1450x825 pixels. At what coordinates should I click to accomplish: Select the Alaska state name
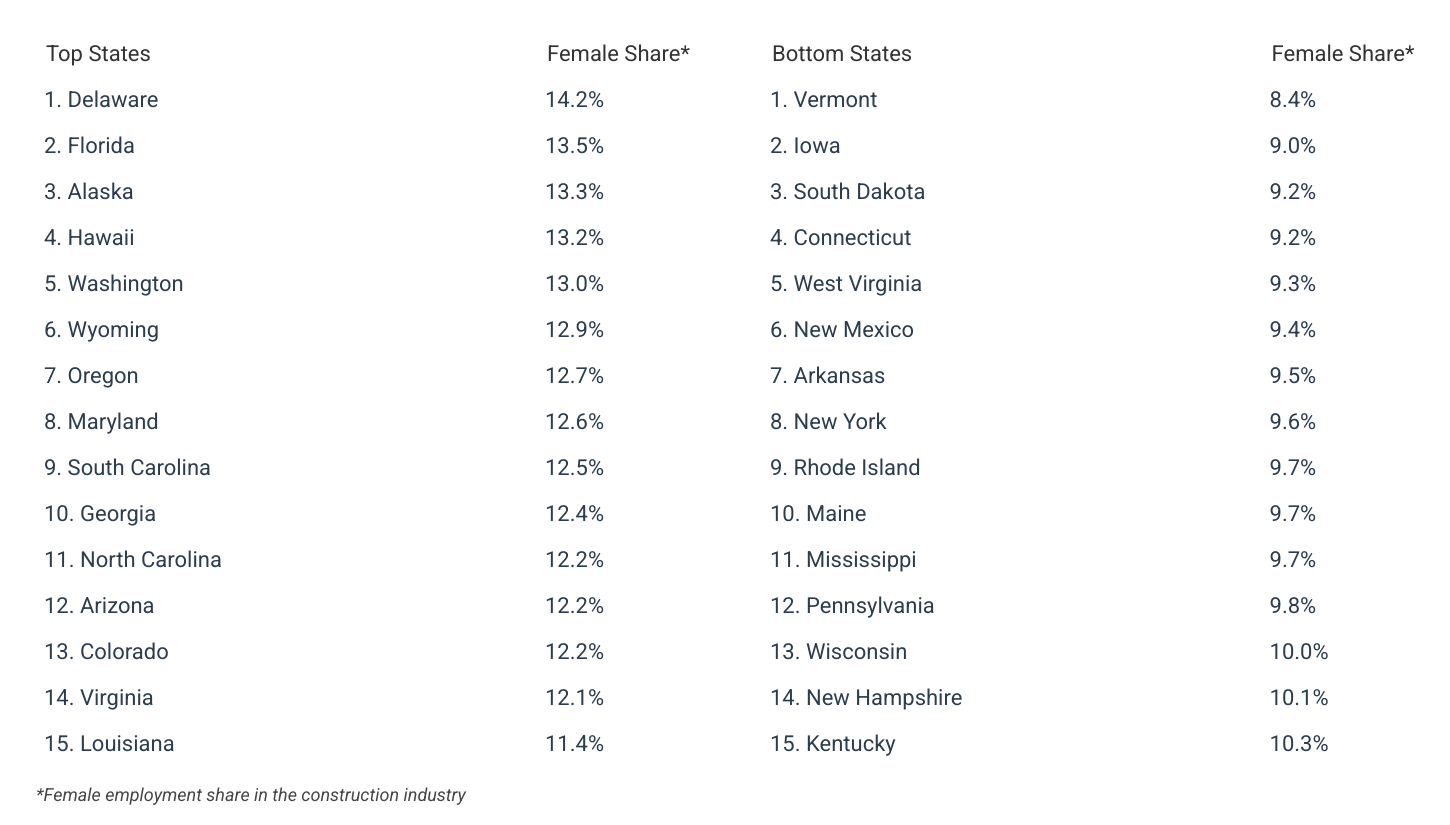pyautogui.click(x=88, y=192)
